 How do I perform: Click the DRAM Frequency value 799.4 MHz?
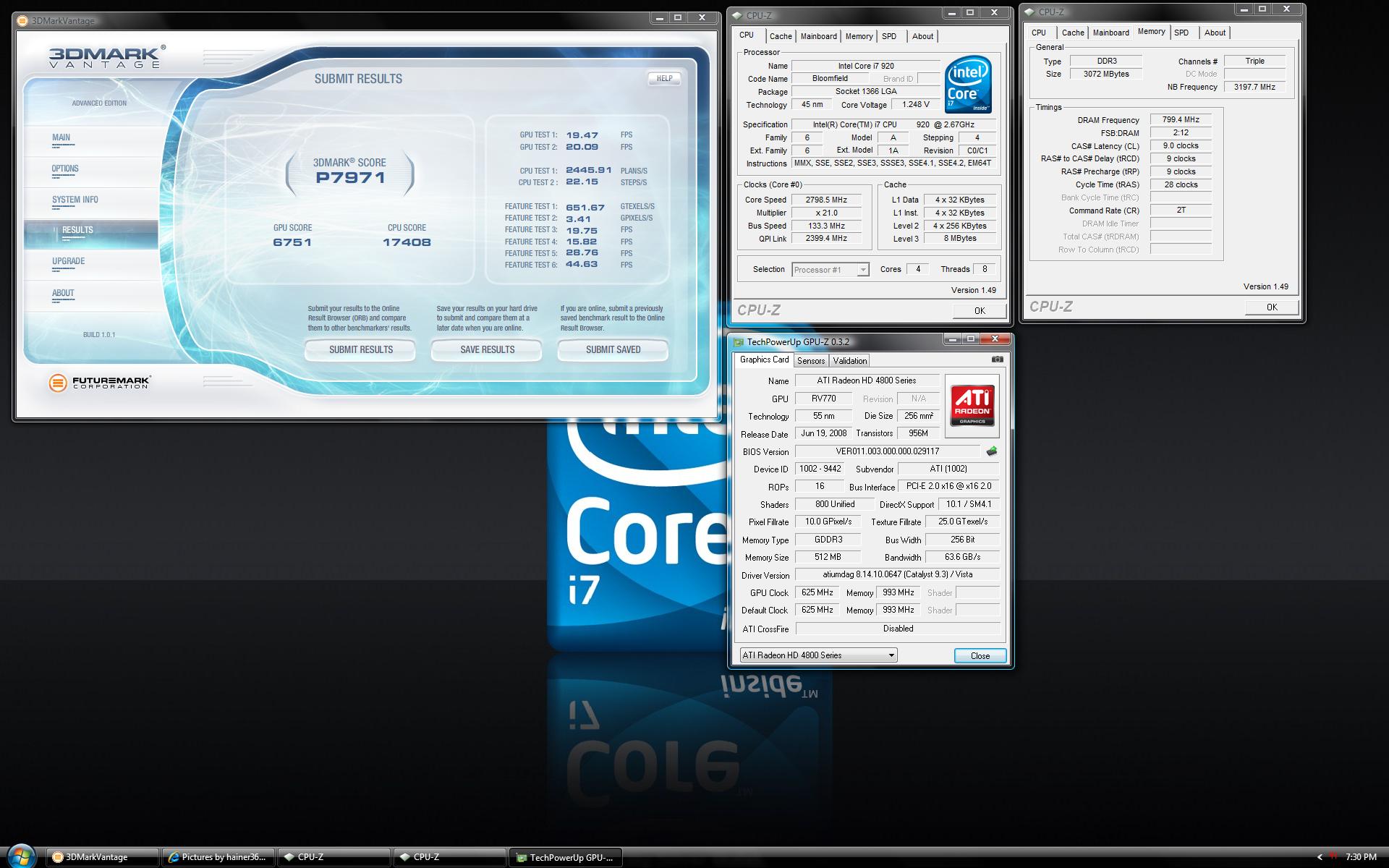click(1181, 120)
